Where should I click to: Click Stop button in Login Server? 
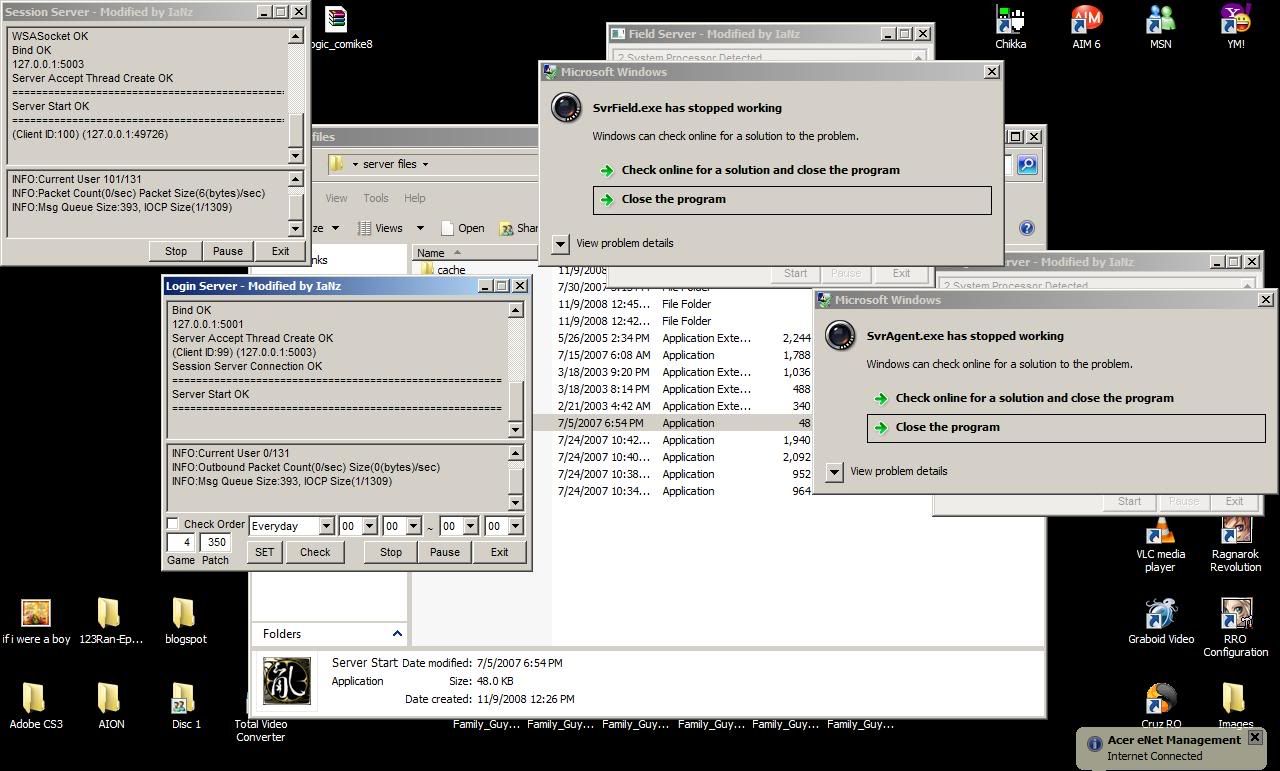[390, 552]
